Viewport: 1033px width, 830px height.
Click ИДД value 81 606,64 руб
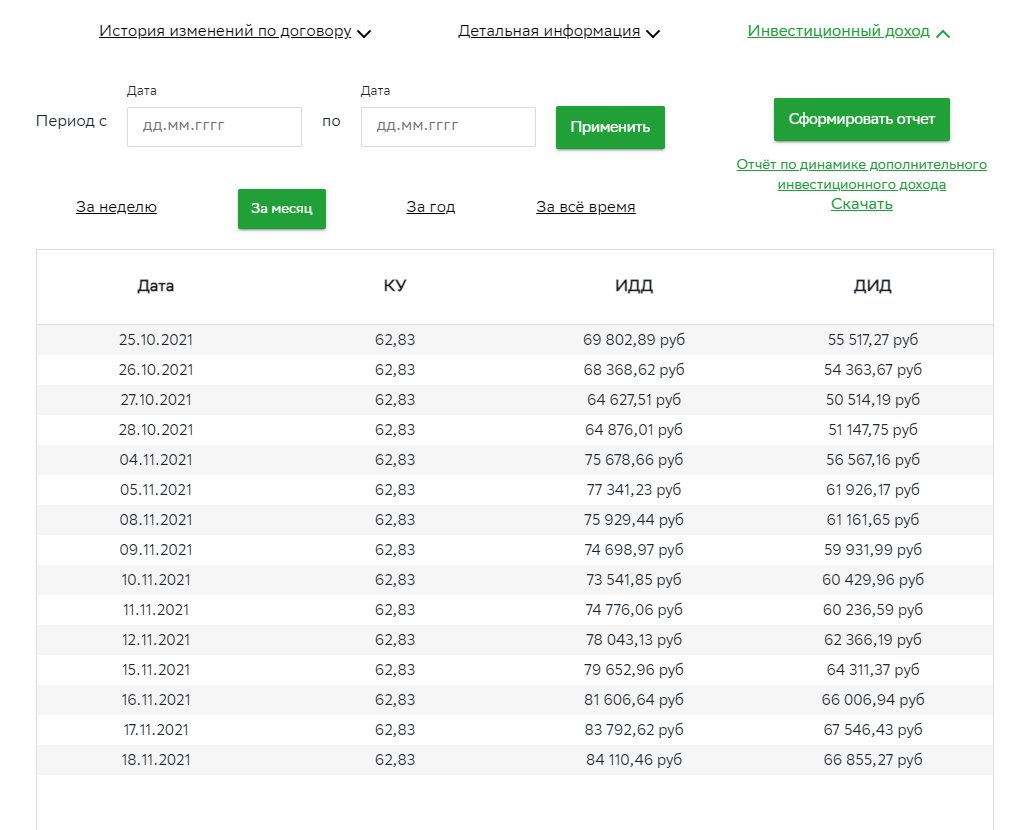[634, 700]
